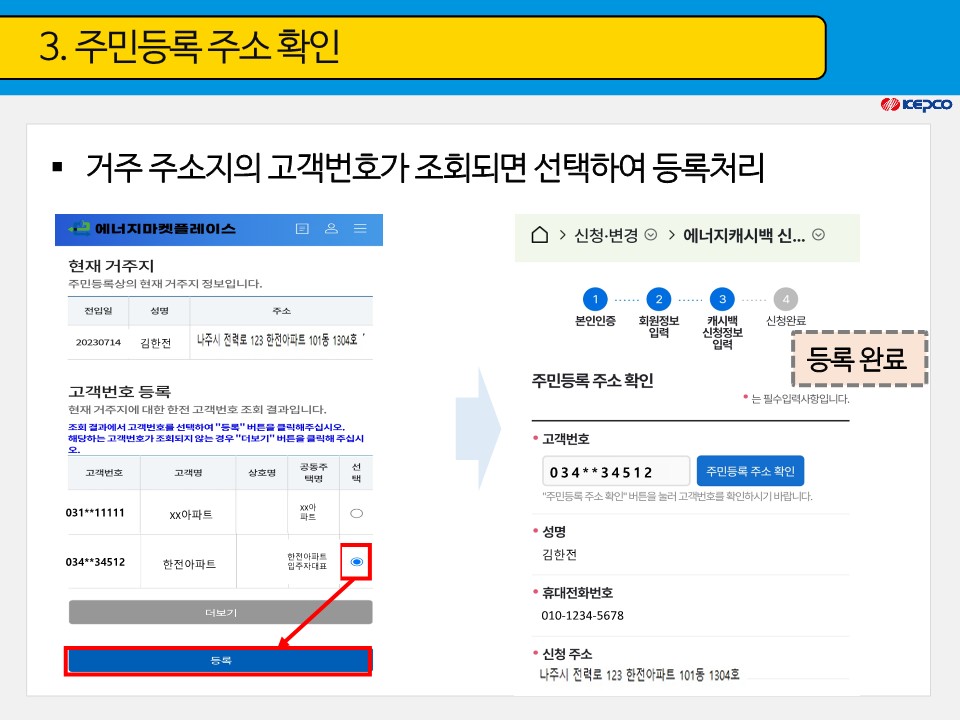This screenshot has height=720, width=960.
Task: Click the blue 등록 registration button
Action: click(219, 659)
